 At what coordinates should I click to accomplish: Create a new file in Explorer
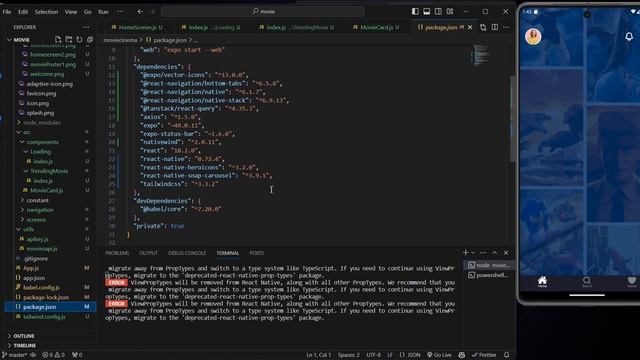(x=58, y=40)
